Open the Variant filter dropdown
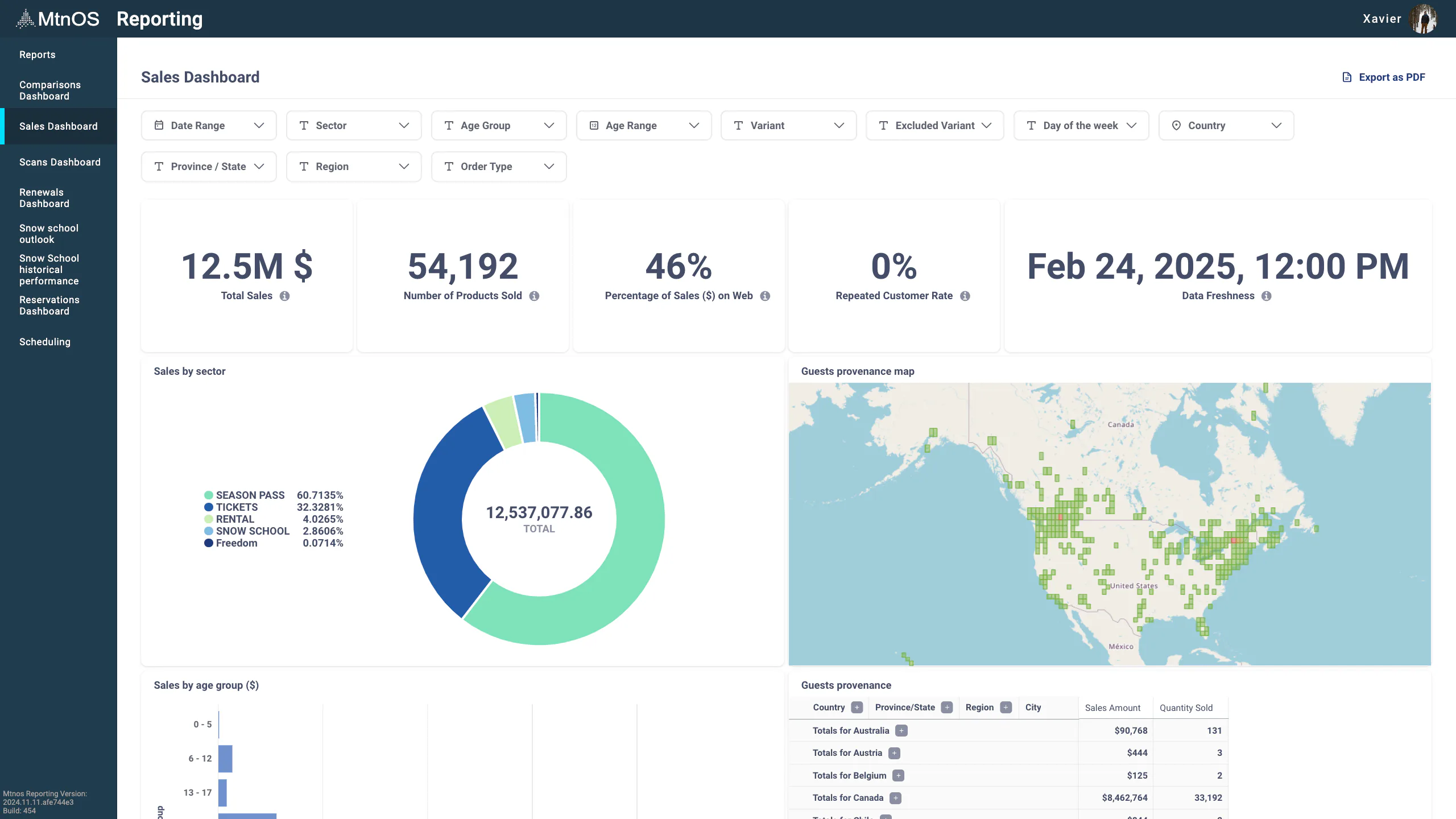The width and height of the screenshot is (1456, 819). (x=788, y=126)
